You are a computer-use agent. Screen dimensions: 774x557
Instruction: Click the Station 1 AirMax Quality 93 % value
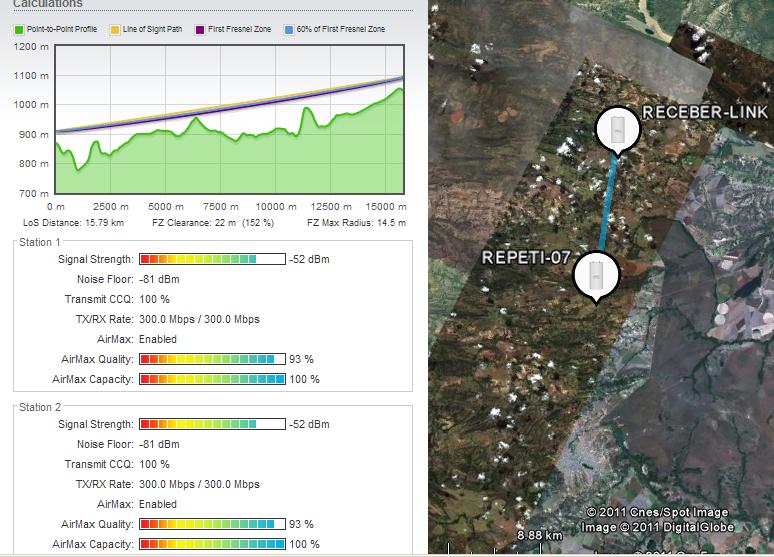[301, 359]
